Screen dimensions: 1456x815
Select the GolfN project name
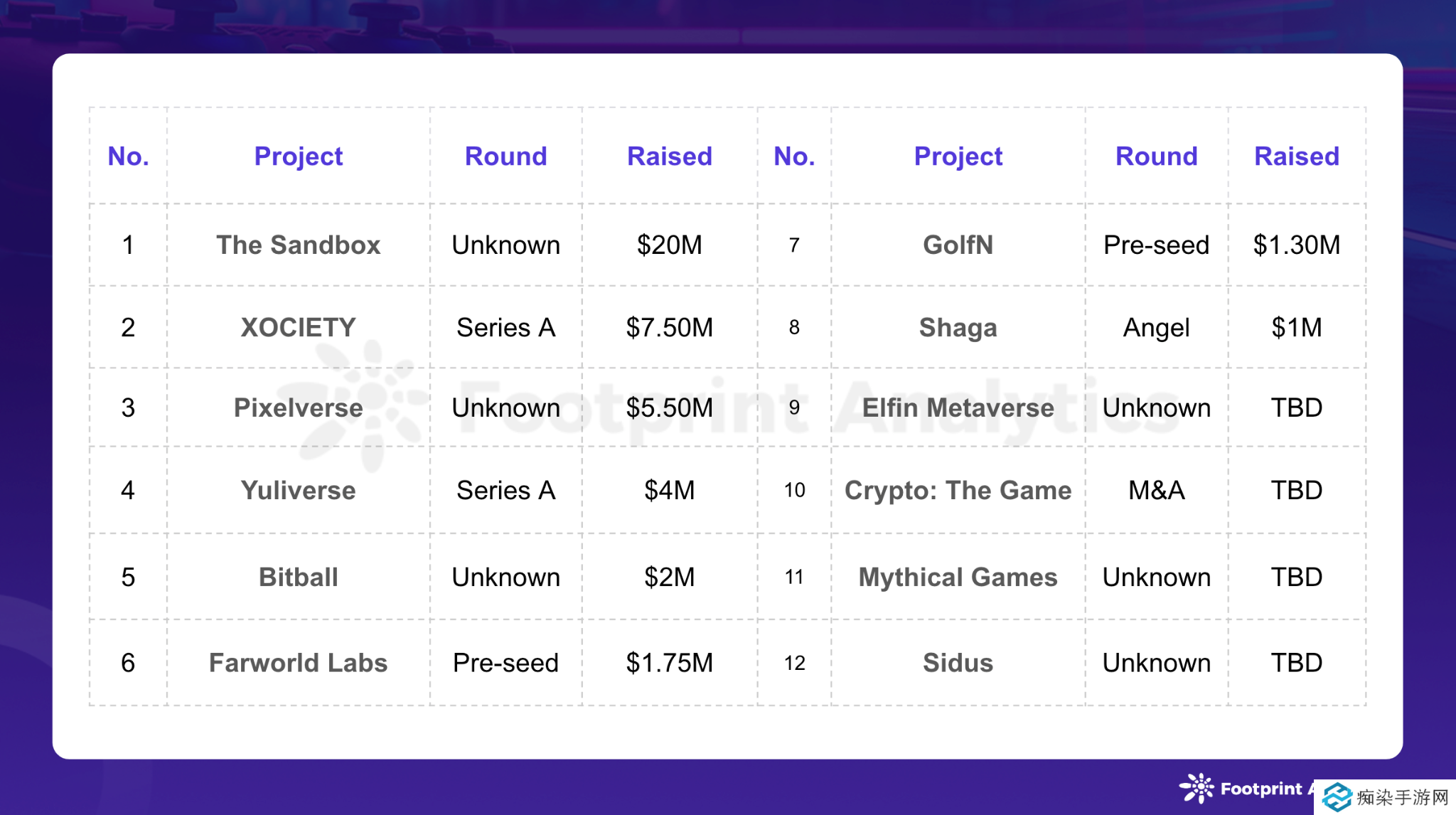pyautogui.click(x=958, y=245)
